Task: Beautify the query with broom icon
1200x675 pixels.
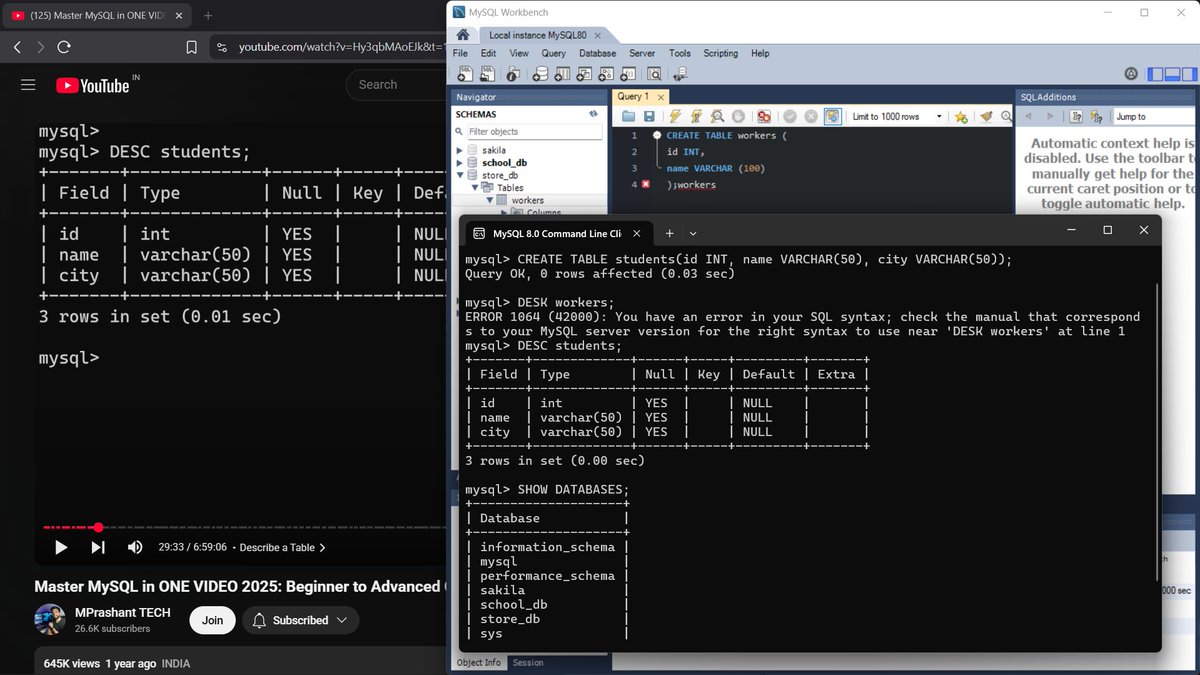Action: tap(986, 117)
